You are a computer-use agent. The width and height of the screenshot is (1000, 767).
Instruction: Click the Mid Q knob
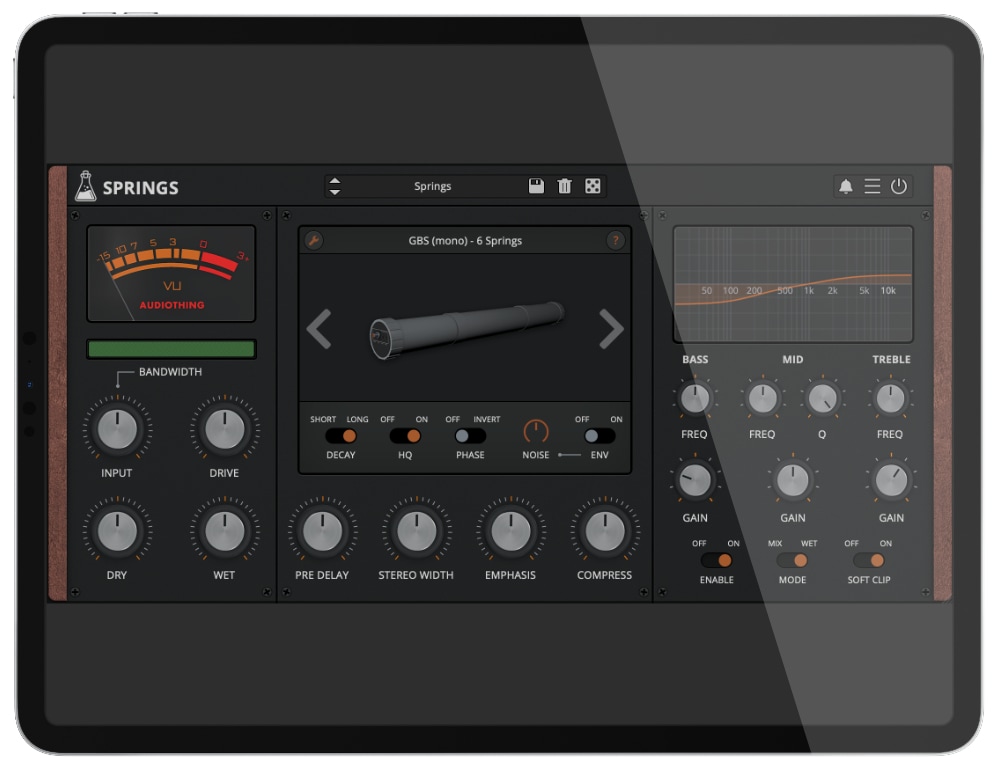point(822,398)
